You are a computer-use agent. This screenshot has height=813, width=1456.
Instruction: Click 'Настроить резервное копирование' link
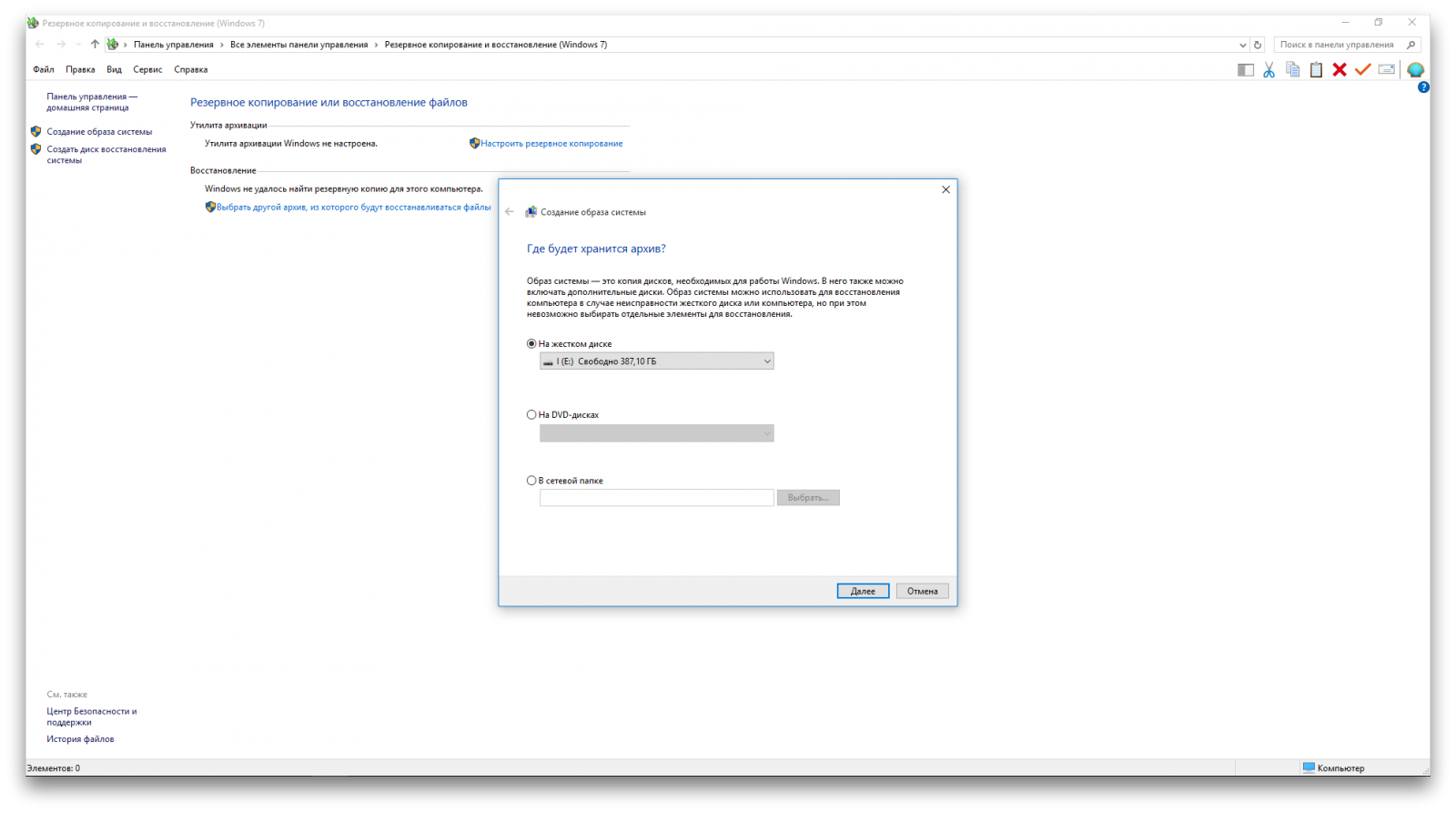click(x=551, y=144)
